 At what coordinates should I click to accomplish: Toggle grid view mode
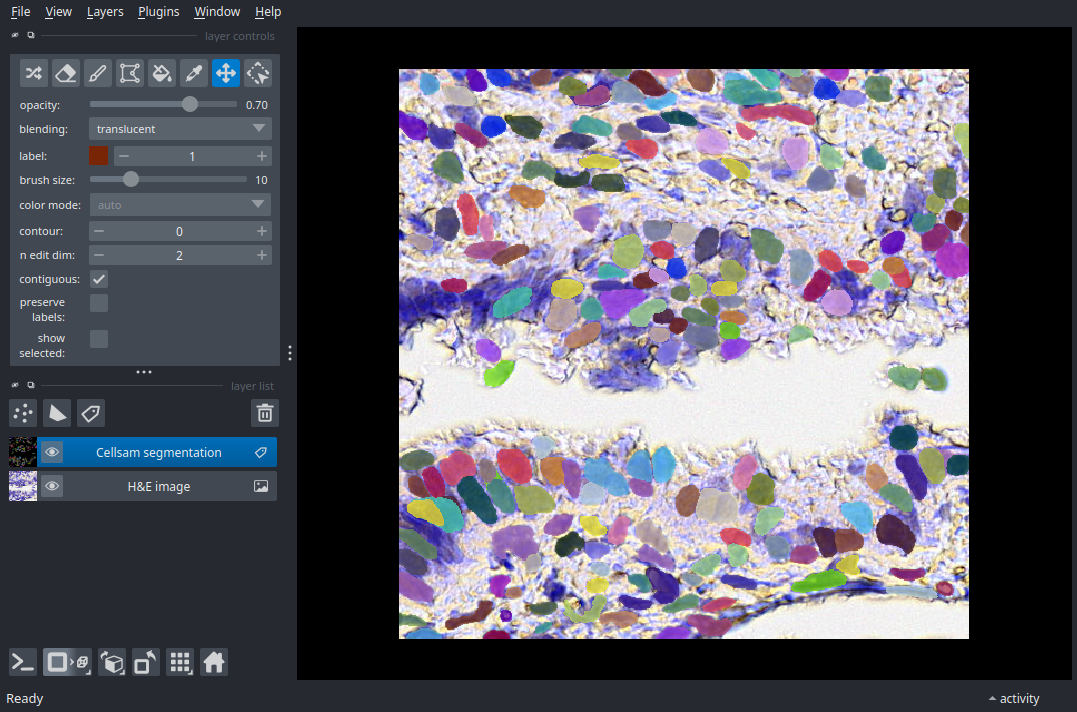[x=180, y=662]
